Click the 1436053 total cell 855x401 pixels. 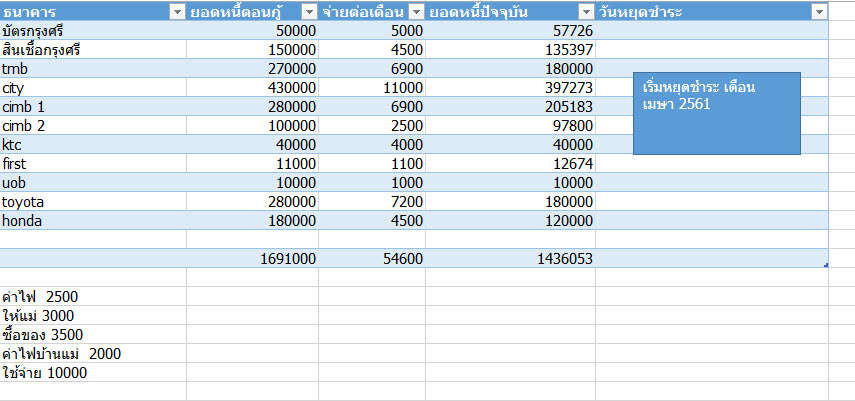510,259
